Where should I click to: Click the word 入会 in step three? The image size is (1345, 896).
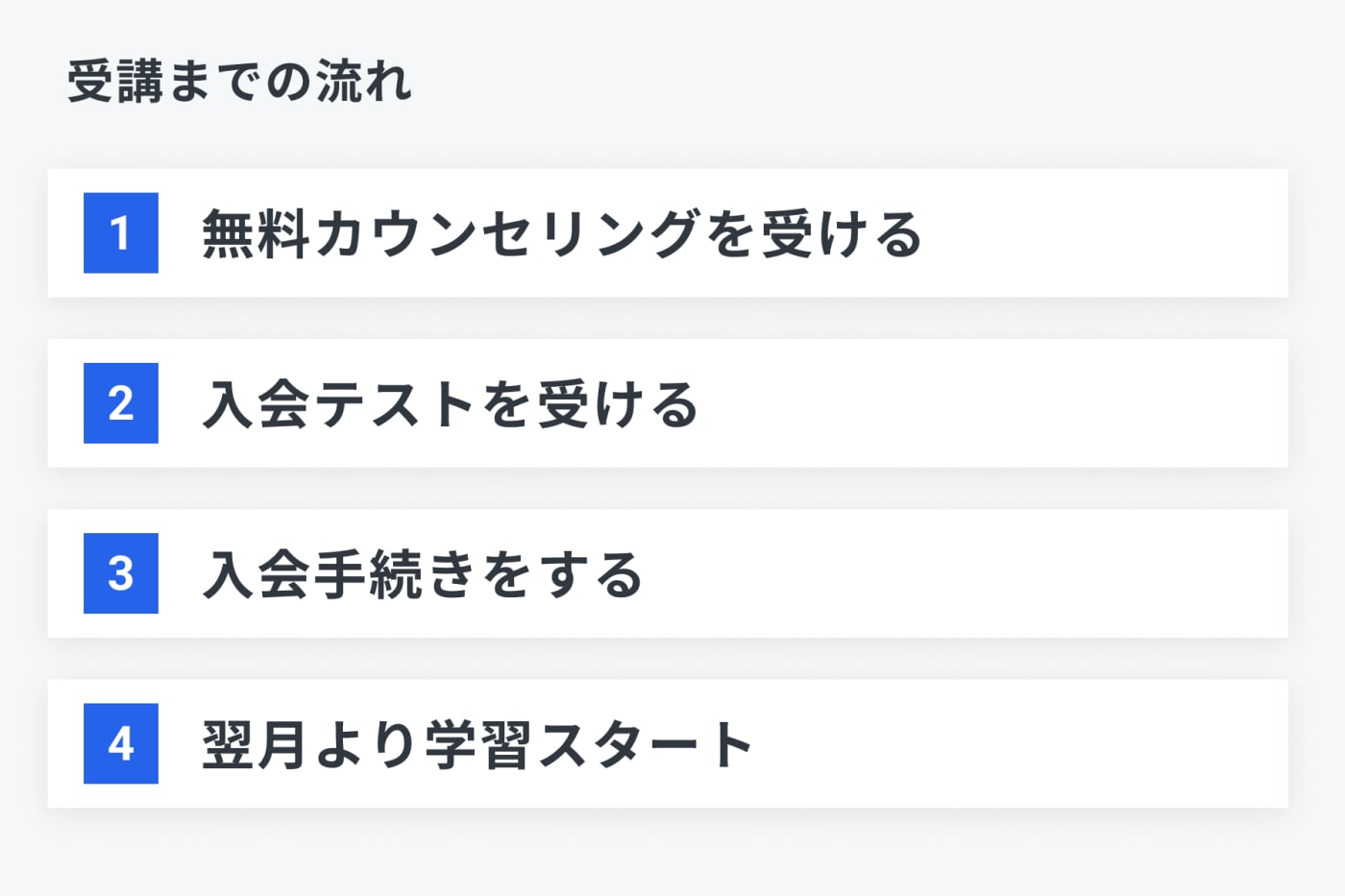click(x=257, y=574)
